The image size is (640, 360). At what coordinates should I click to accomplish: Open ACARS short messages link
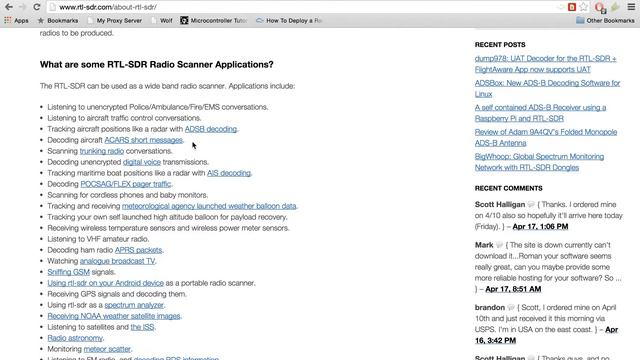(143, 140)
